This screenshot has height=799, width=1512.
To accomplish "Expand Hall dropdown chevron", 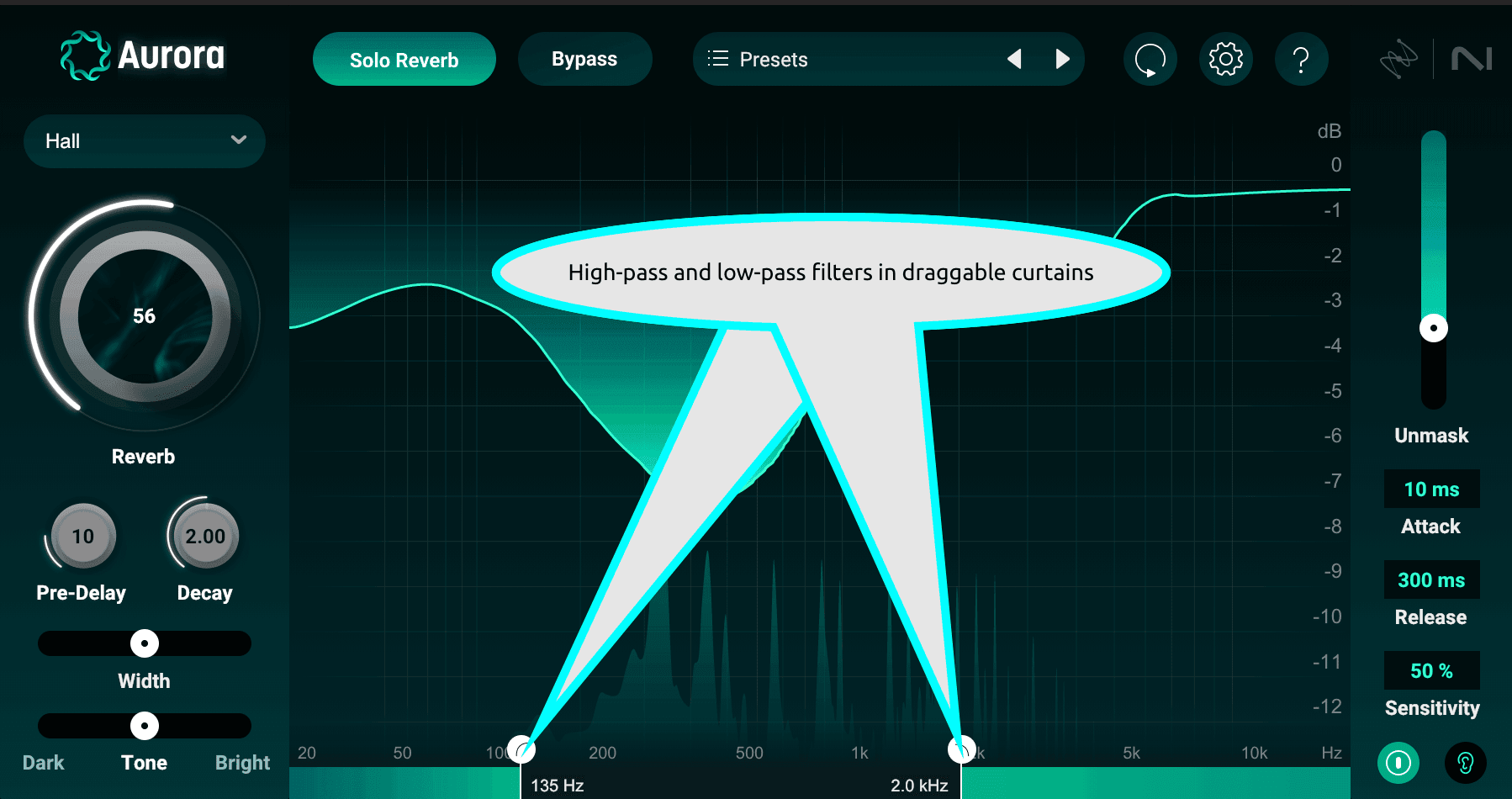I will (239, 140).
